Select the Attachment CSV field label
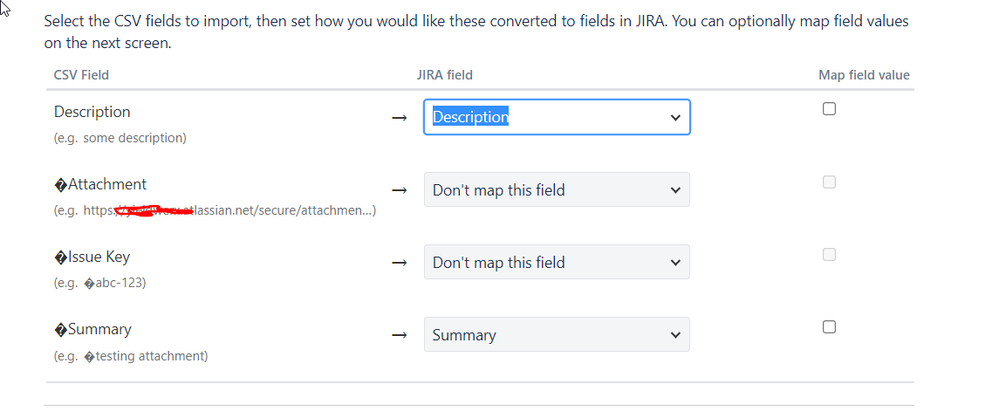This screenshot has height=412, width=999. point(100,184)
